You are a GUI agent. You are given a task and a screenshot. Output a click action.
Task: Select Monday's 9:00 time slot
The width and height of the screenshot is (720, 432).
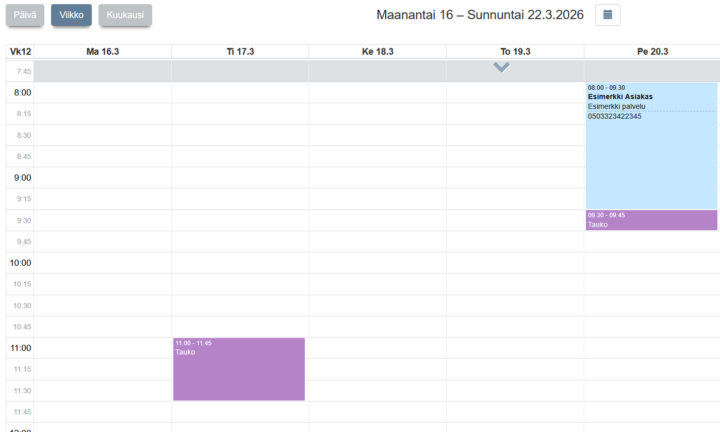[102, 178]
